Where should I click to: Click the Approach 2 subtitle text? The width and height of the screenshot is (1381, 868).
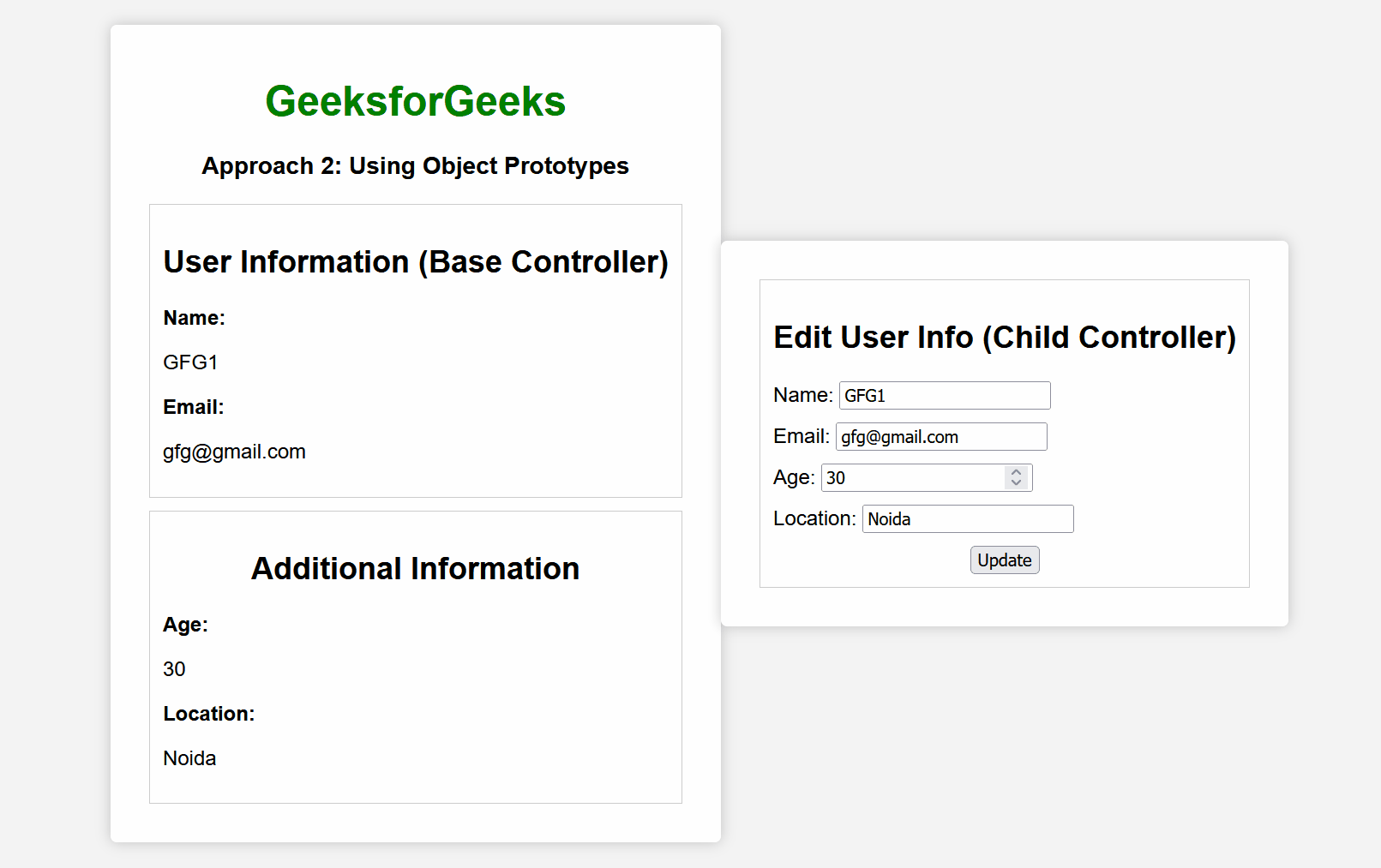click(x=415, y=165)
